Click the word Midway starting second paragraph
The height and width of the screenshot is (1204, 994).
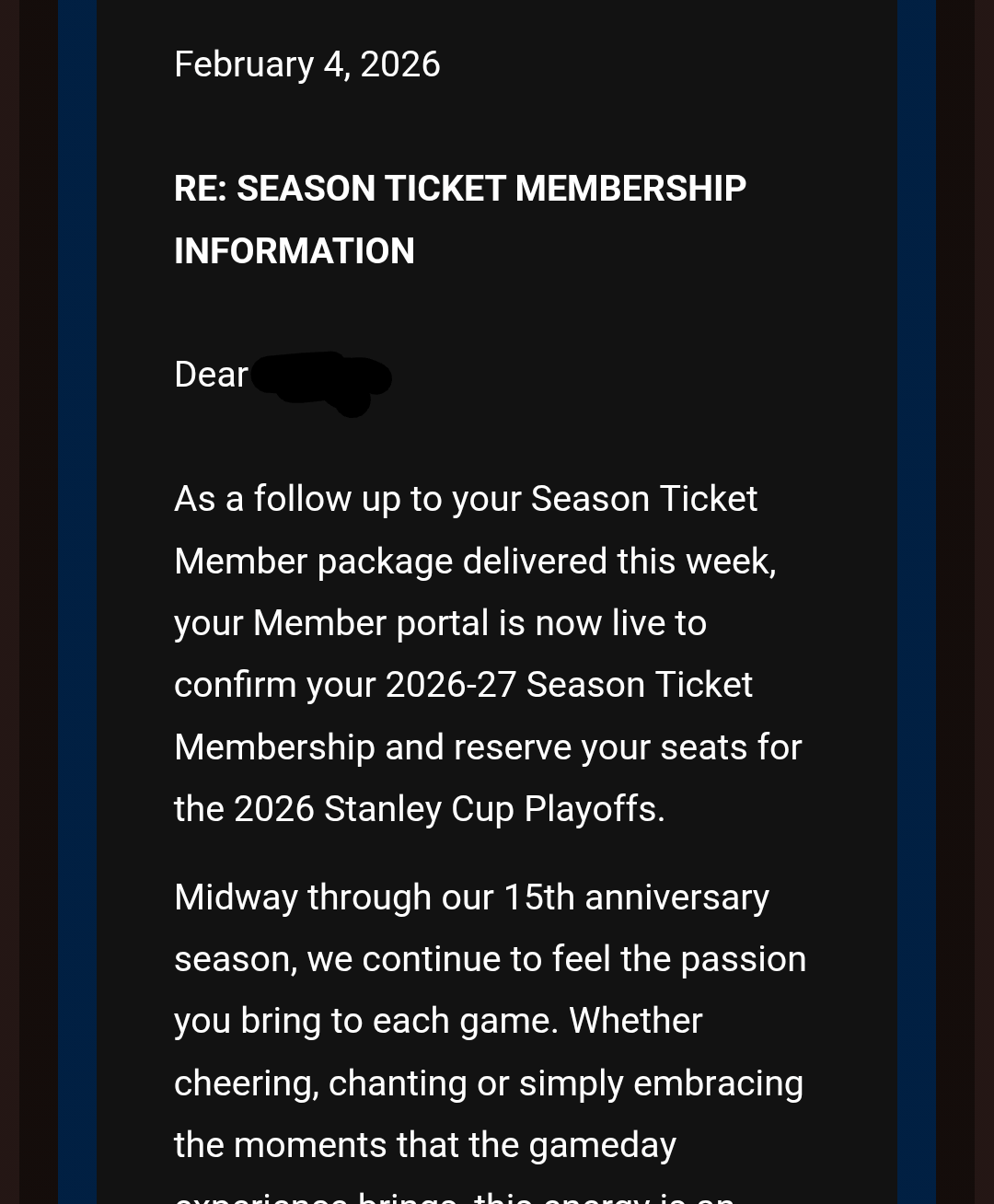coord(236,897)
